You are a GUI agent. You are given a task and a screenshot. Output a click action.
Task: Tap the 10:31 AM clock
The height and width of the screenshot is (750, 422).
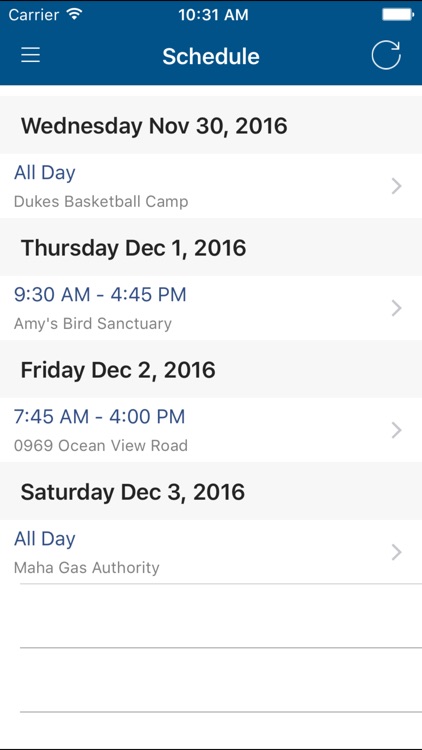point(213,15)
